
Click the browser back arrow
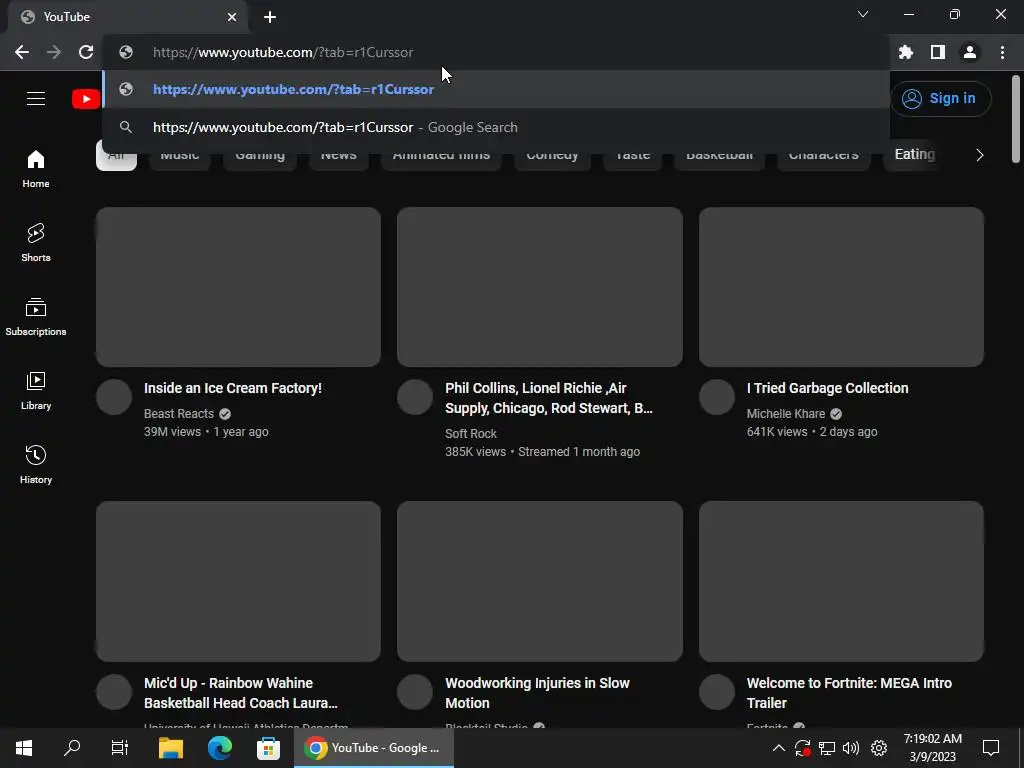pos(22,52)
